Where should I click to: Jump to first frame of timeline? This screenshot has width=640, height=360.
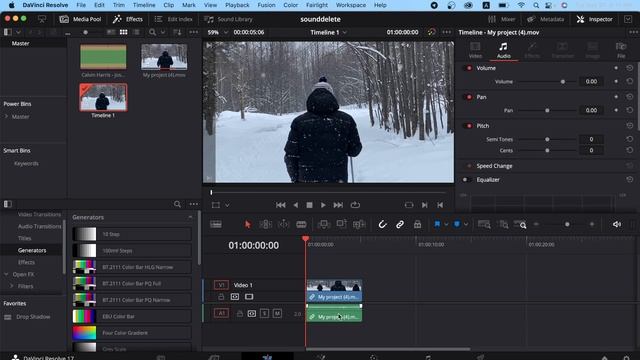click(x=281, y=205)
